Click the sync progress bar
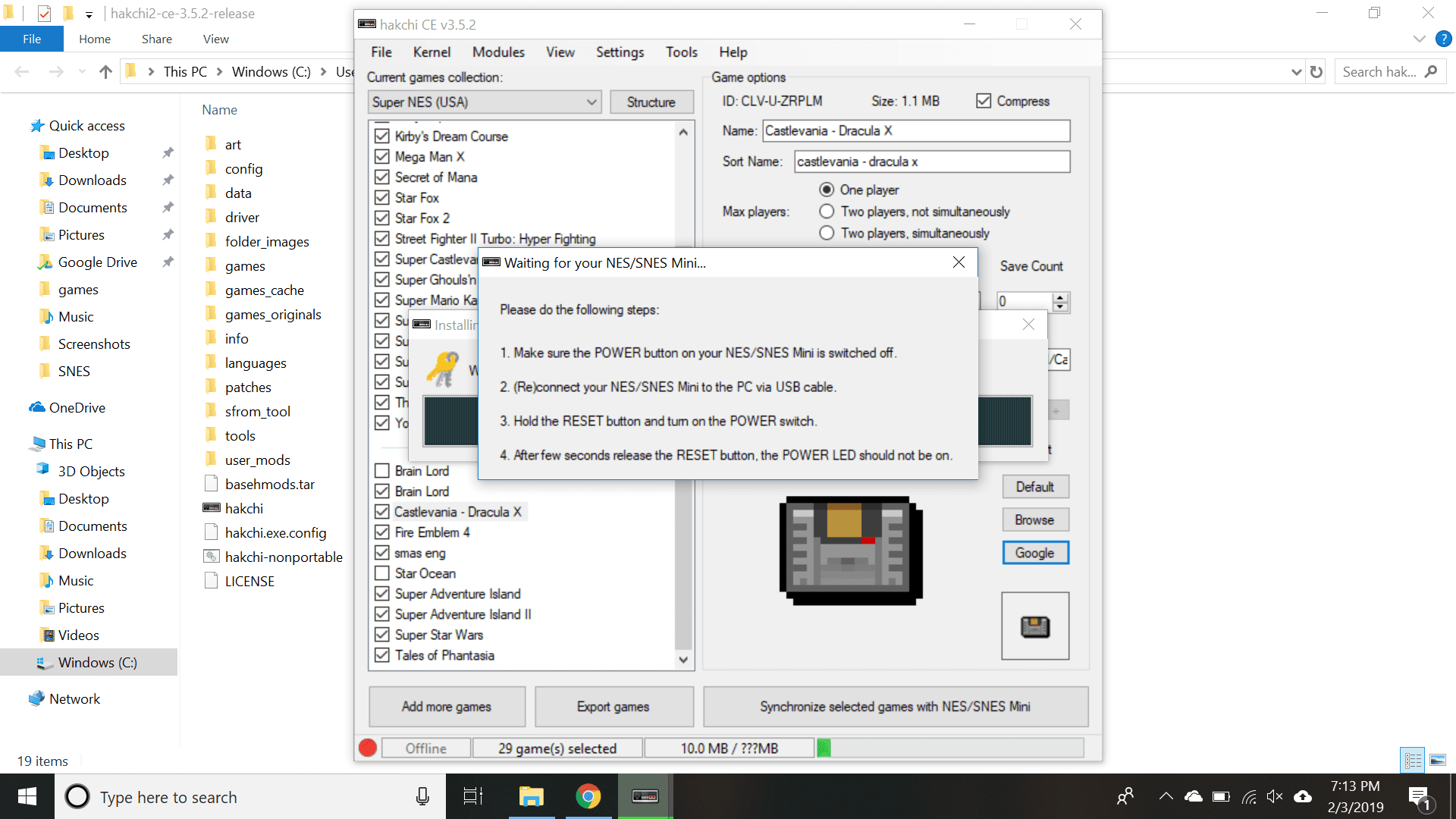 tap(949, 748)
